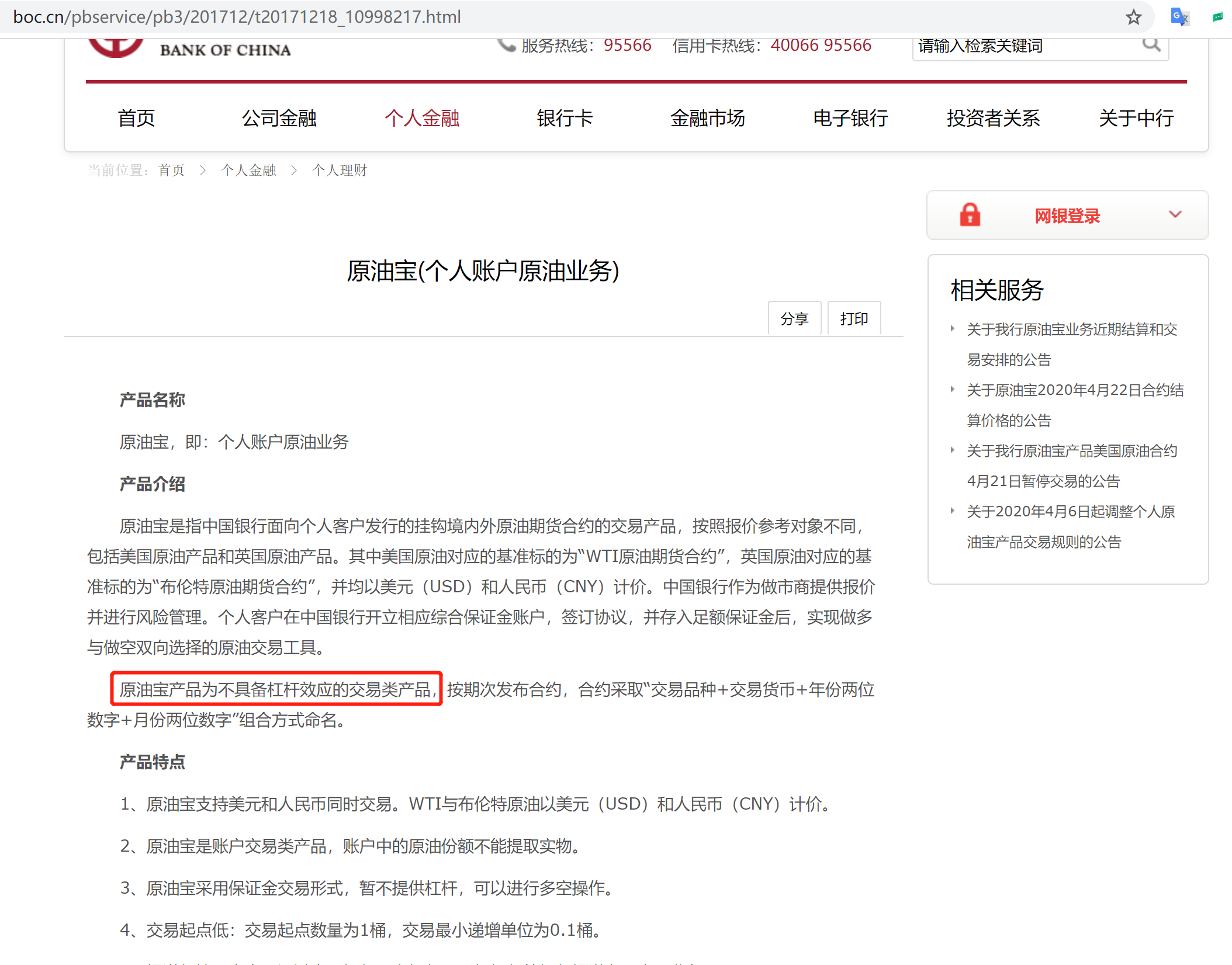Open the 金融市场 navigation menu
1232x965 pixels.
[x=707, y=118]
